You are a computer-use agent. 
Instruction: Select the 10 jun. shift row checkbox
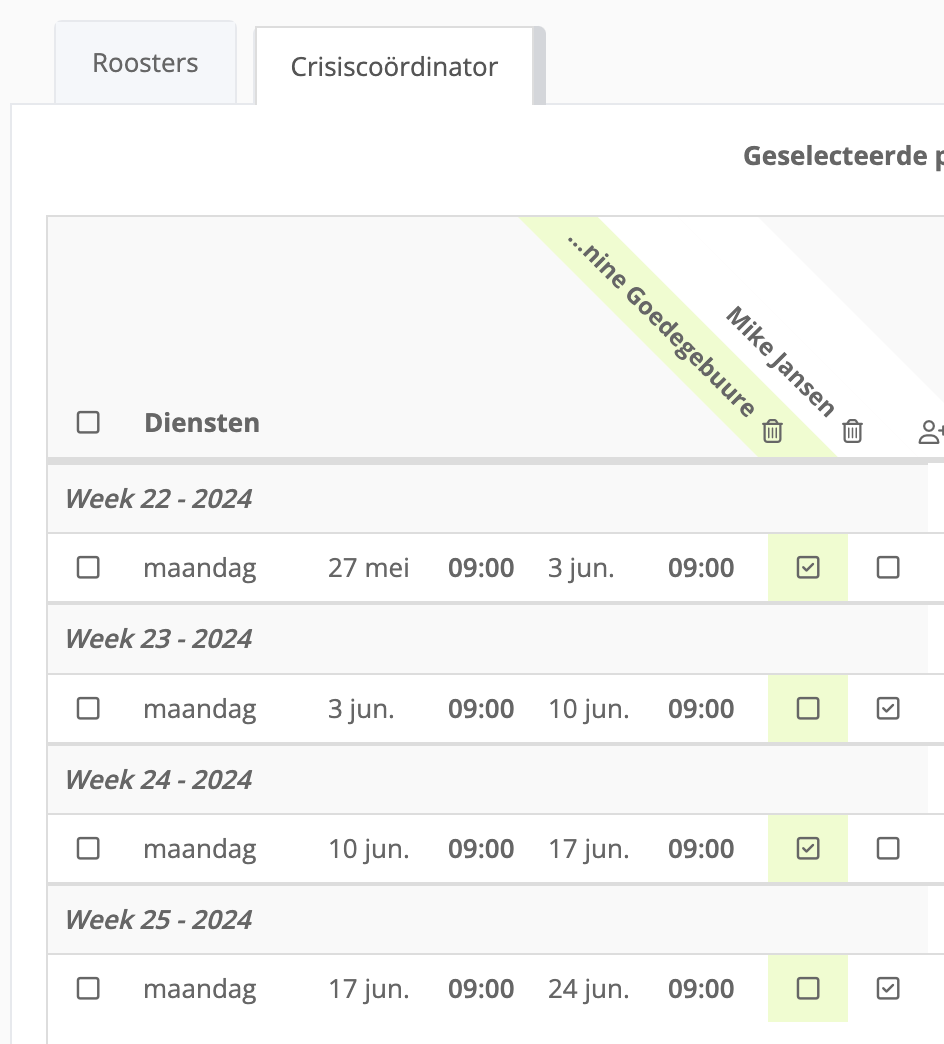(x=88, y=848)
